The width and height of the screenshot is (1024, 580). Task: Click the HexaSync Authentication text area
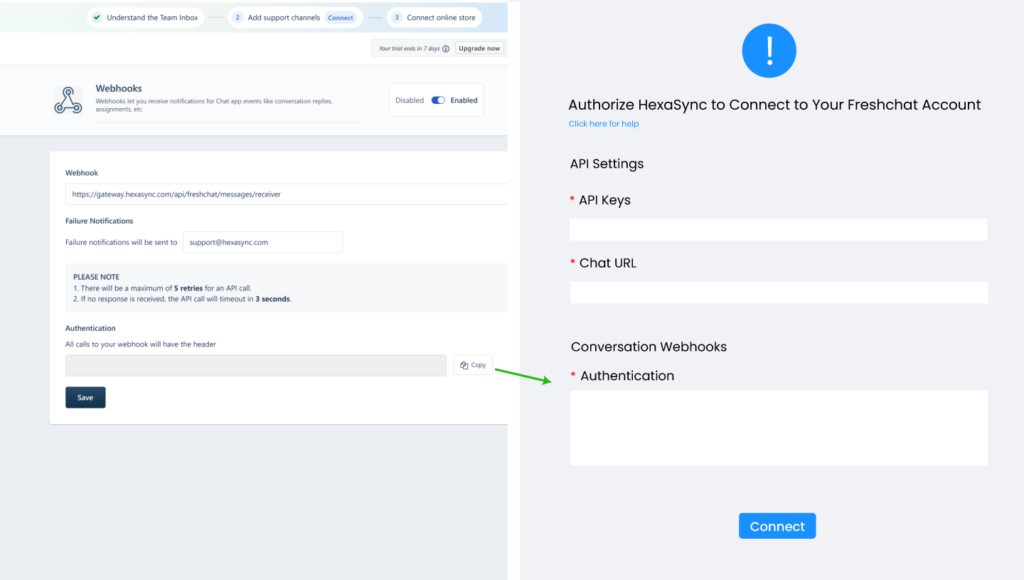tap(778, 428)
